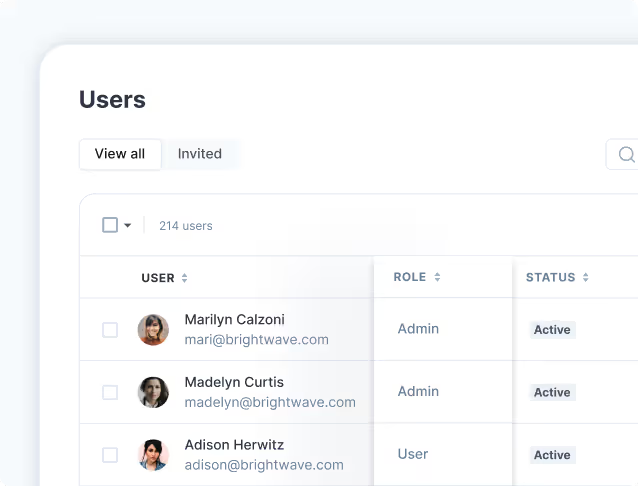Click Active status badge for Marilyn Calzoni

click(552, 330)
